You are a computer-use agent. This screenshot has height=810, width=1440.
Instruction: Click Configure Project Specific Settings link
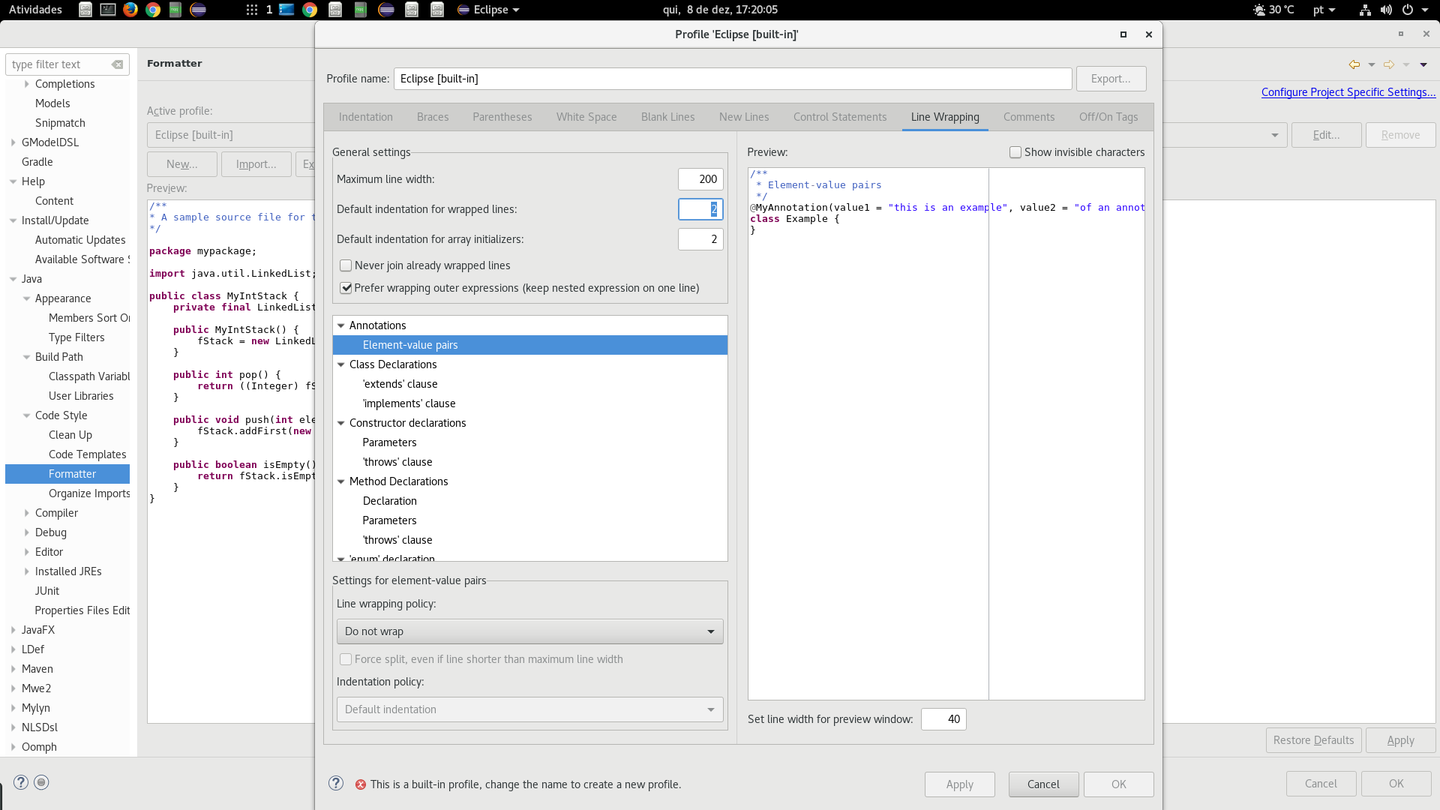click(1348, 92)
